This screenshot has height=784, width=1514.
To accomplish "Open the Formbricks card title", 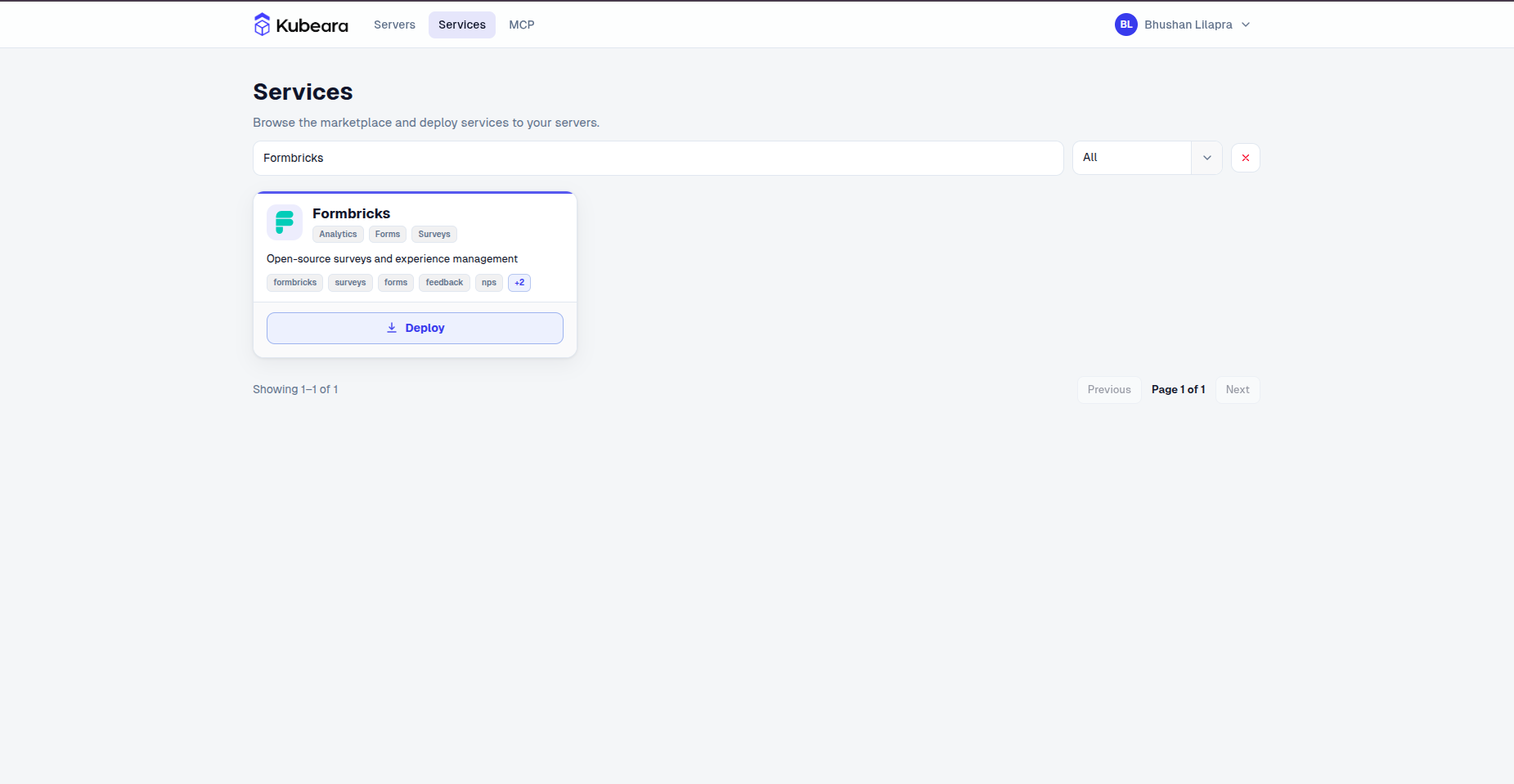I will click(351, 213).
